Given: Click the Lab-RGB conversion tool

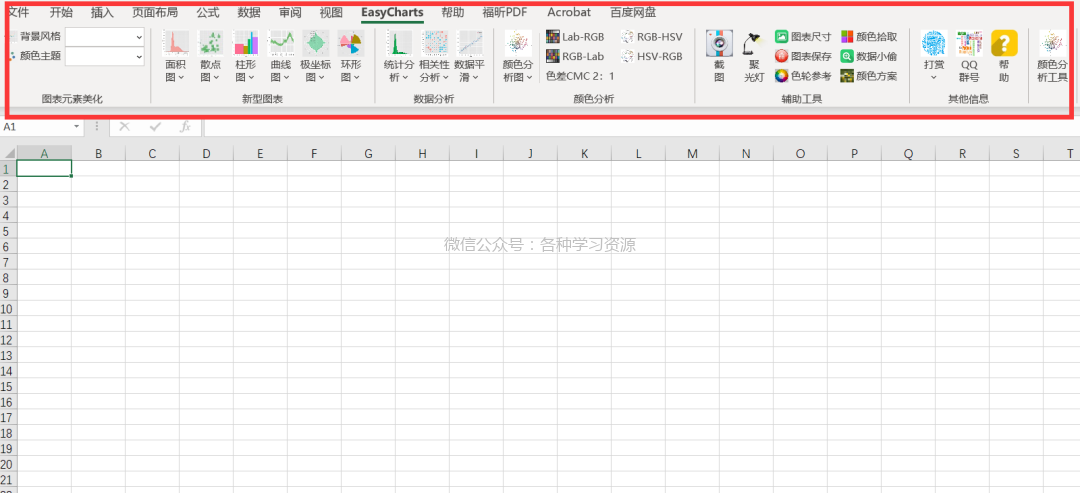Looking at the screenshot, I should pyautogui.click(x=575, y=37).
